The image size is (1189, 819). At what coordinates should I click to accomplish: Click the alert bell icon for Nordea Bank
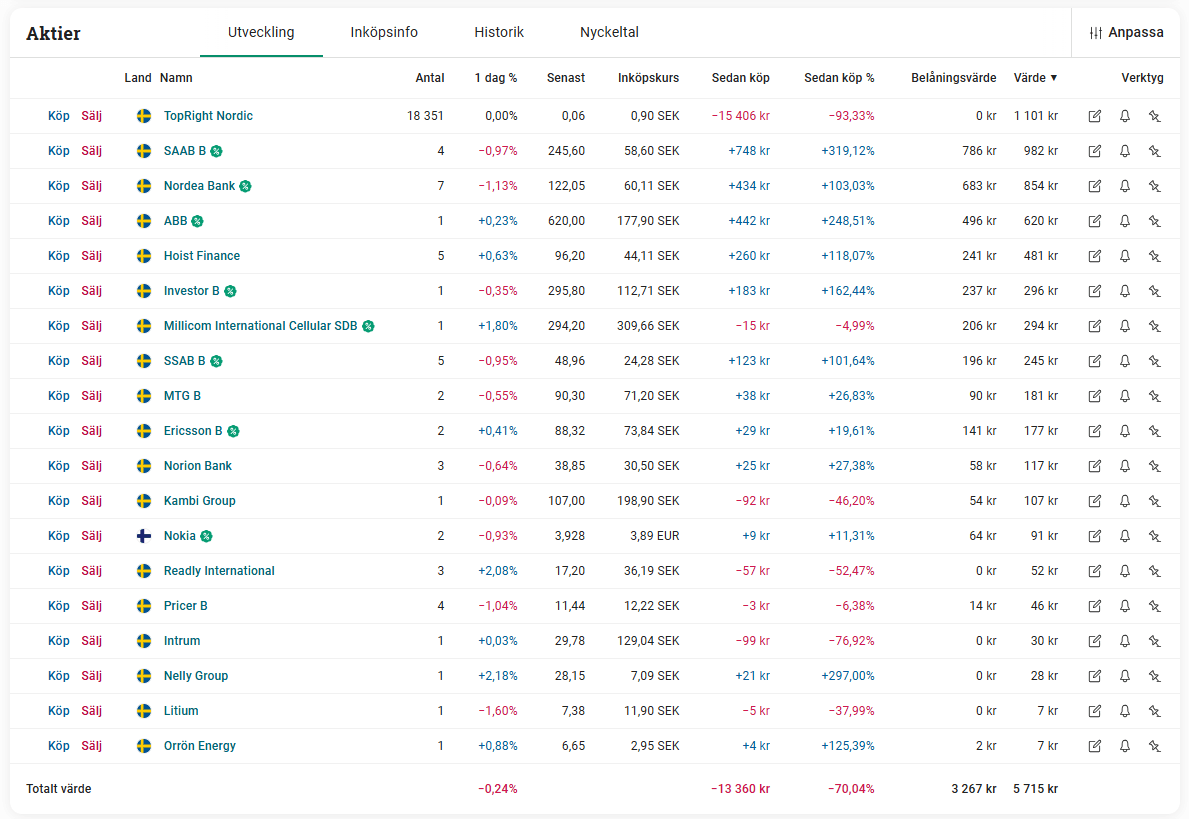click(1124, 186)
